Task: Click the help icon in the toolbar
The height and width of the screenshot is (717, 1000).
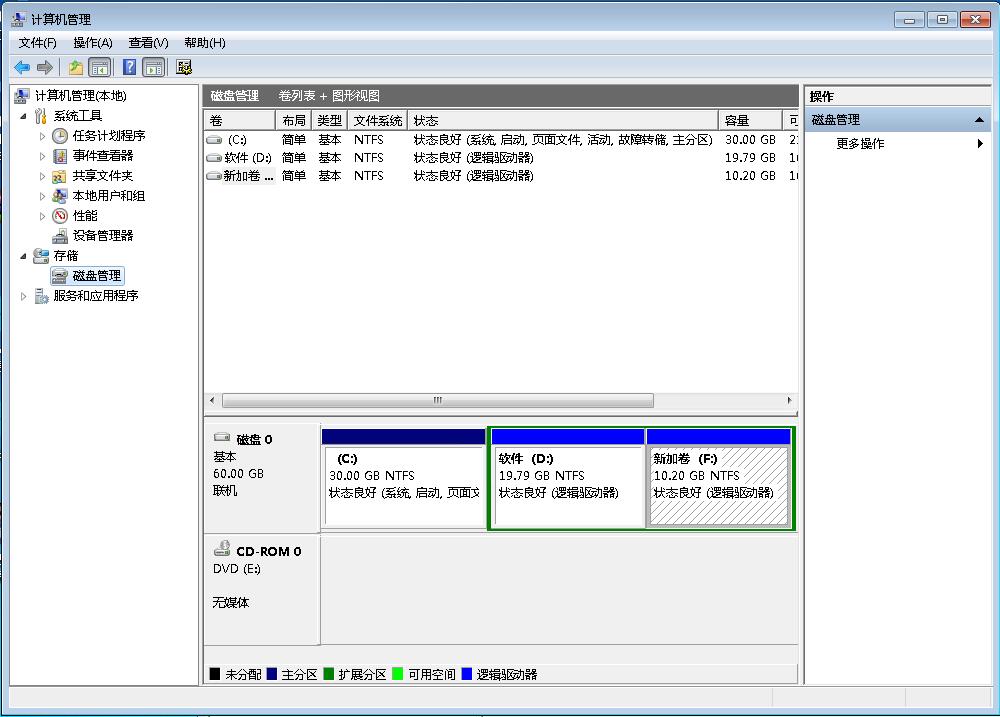Action: [x=128, y=68]
